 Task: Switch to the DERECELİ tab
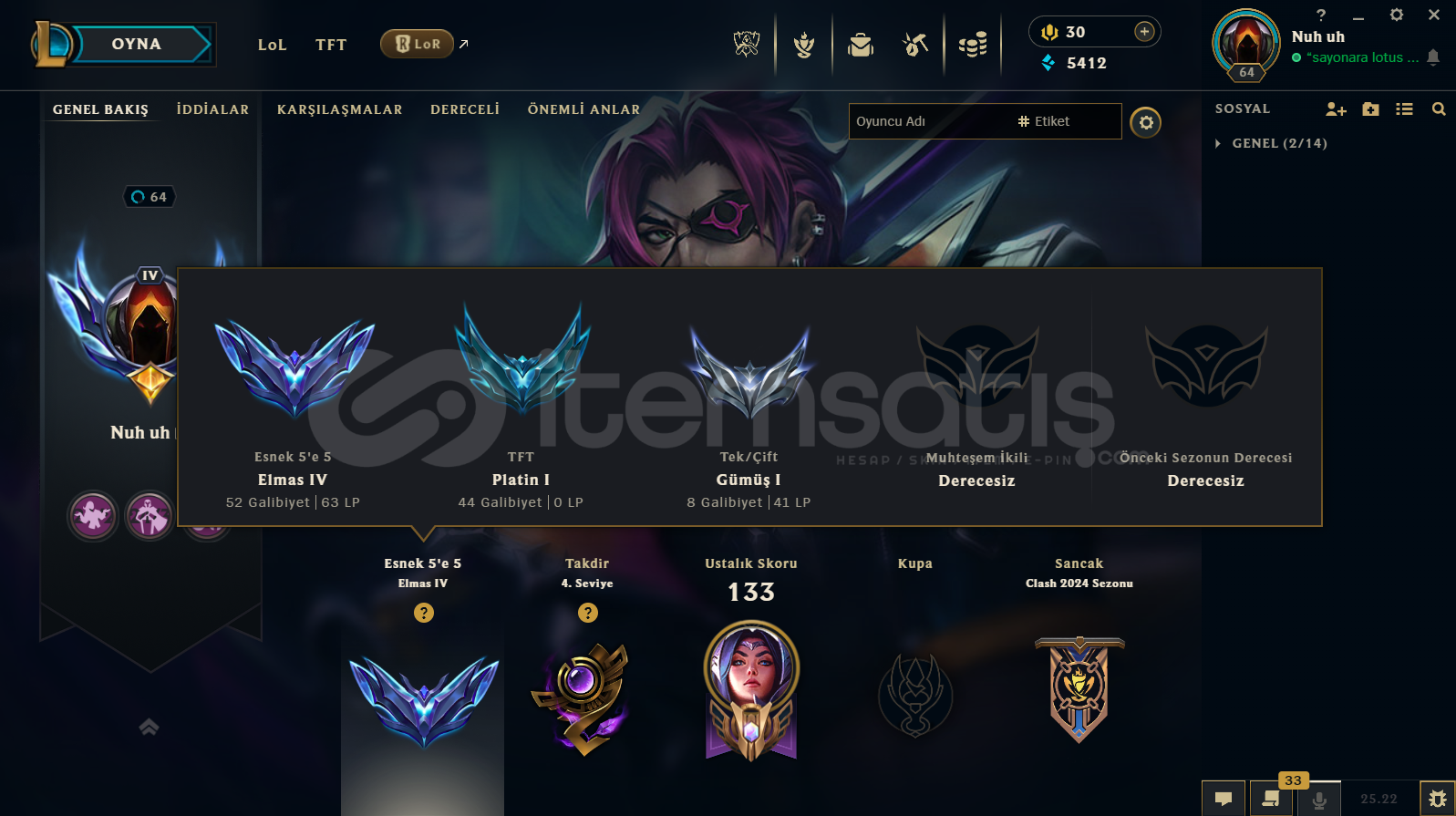[465, 109]
